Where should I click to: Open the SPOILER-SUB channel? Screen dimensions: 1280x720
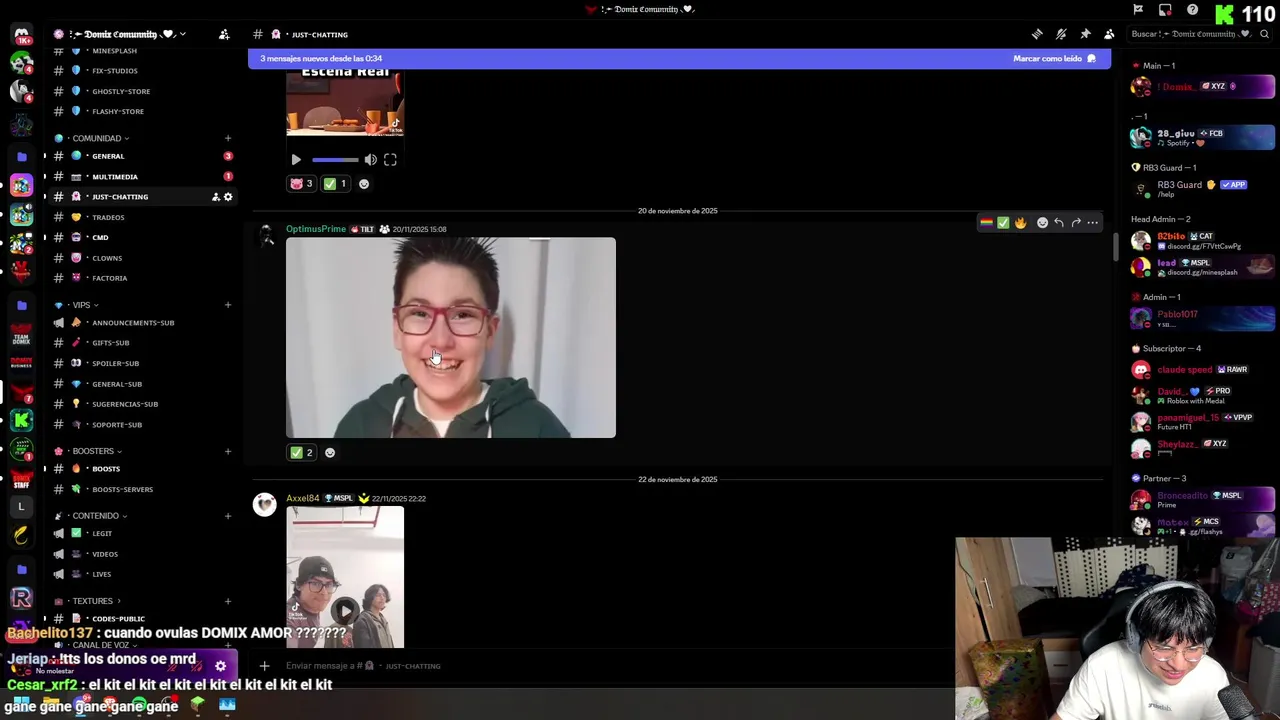coord(143,363)
